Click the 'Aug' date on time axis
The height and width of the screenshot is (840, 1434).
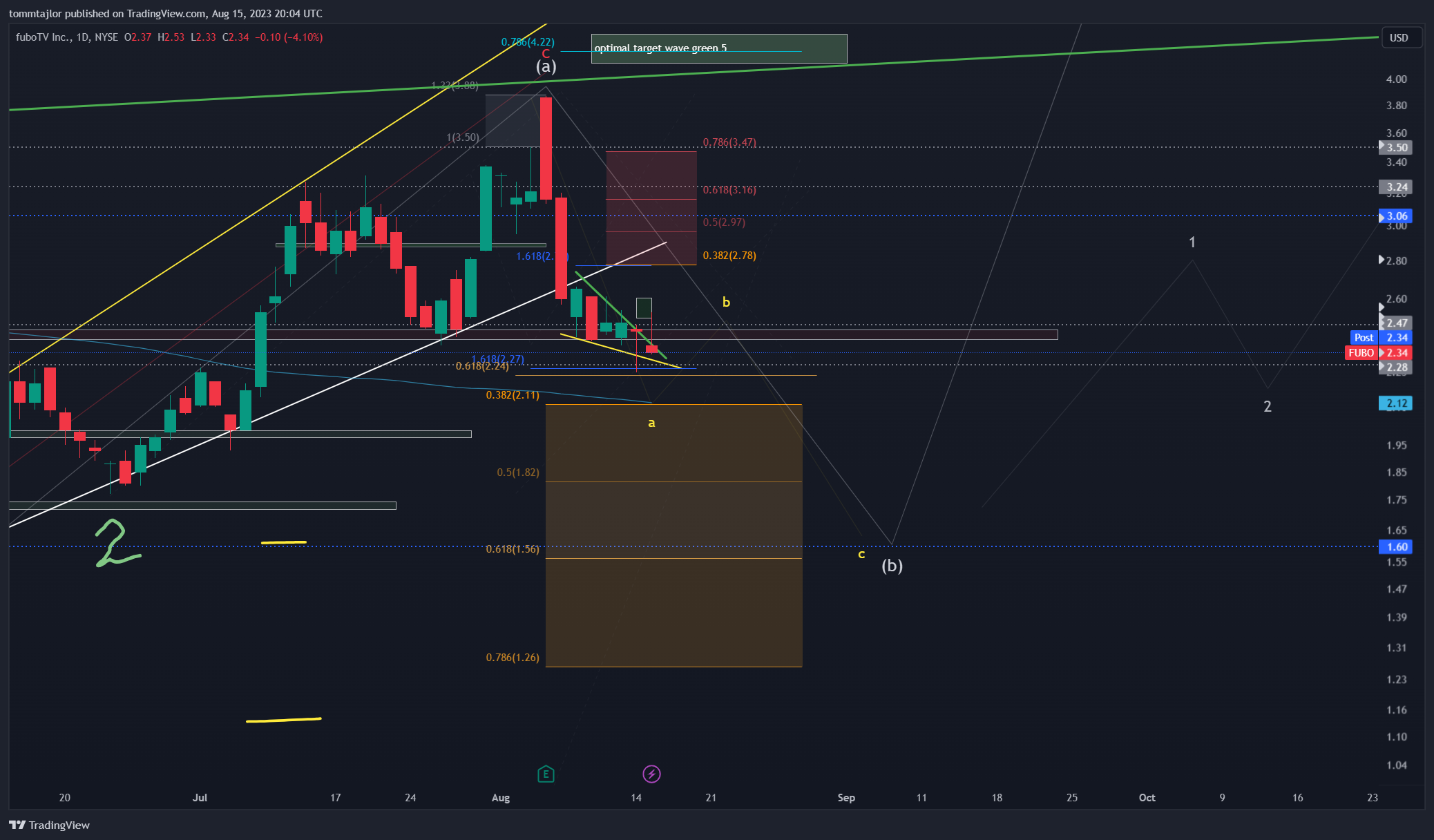tap(501, 798)
